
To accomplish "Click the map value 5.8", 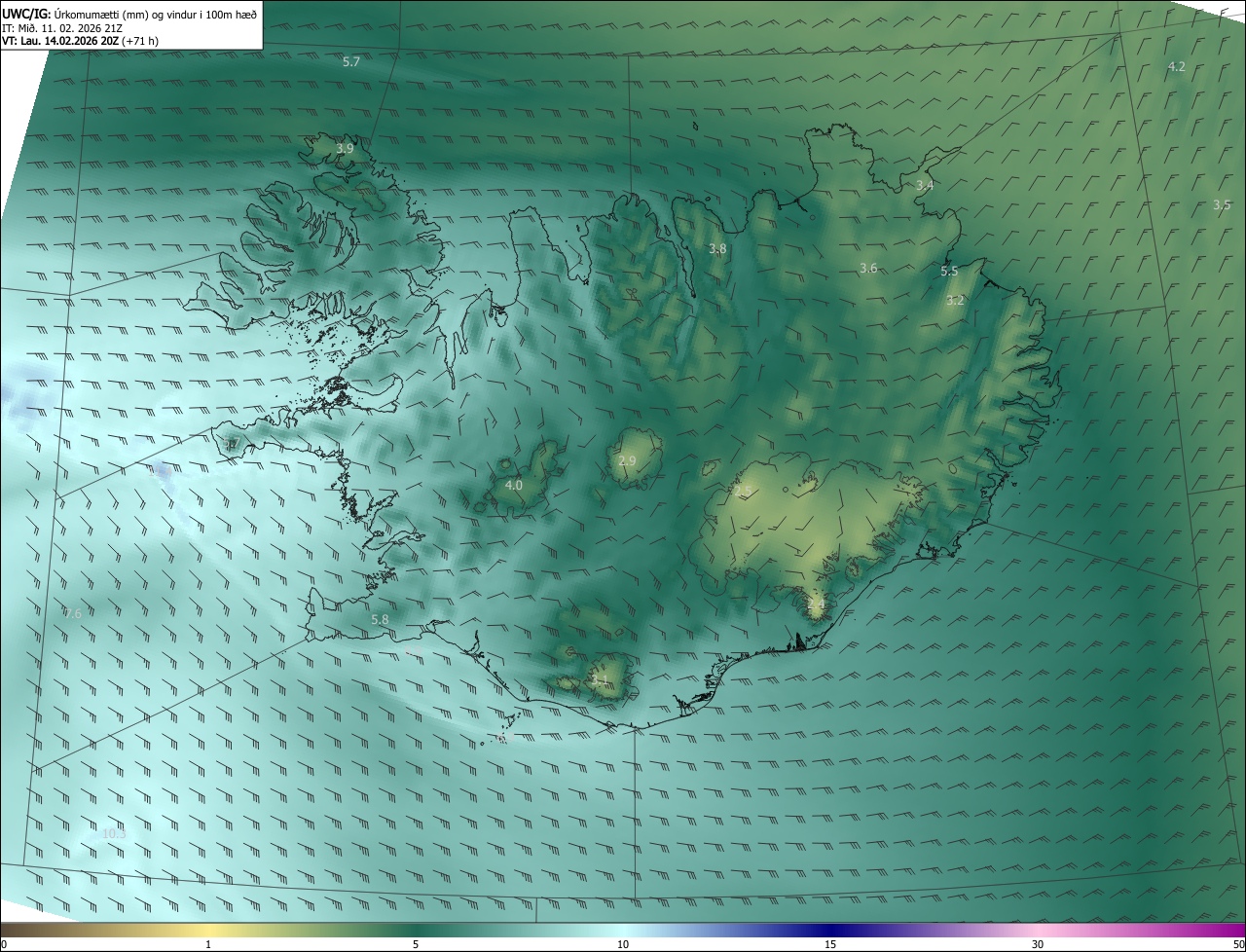I will coord(380,619).
